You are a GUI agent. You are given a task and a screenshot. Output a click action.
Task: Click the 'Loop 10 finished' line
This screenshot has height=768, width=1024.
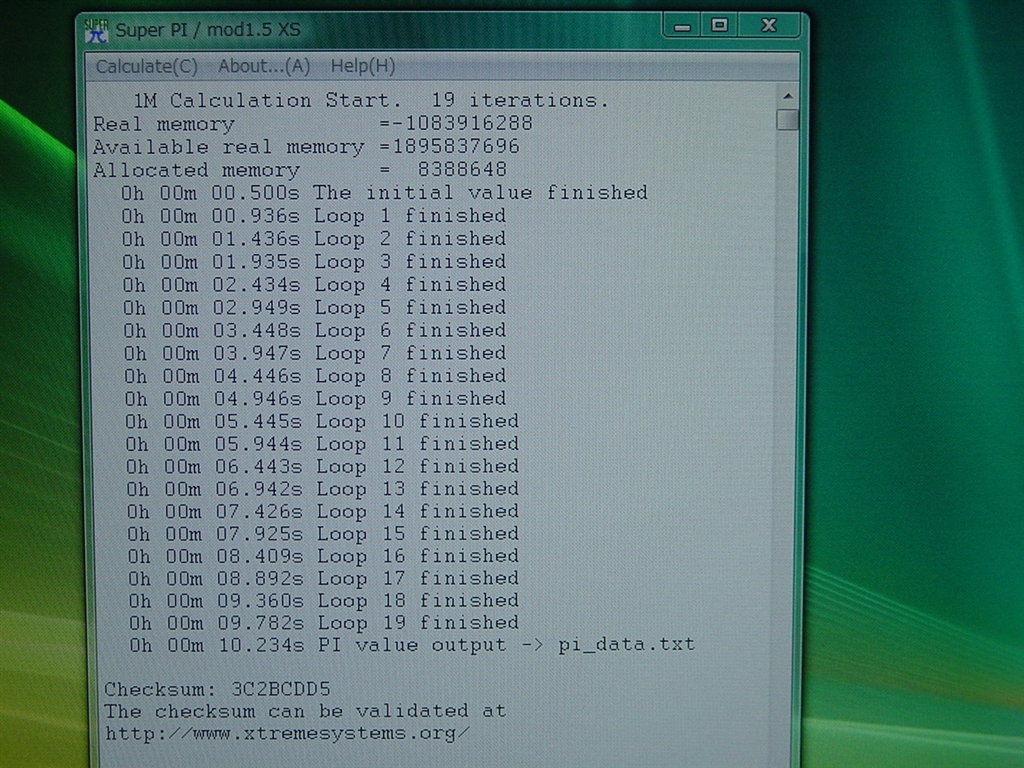point(323,421)
